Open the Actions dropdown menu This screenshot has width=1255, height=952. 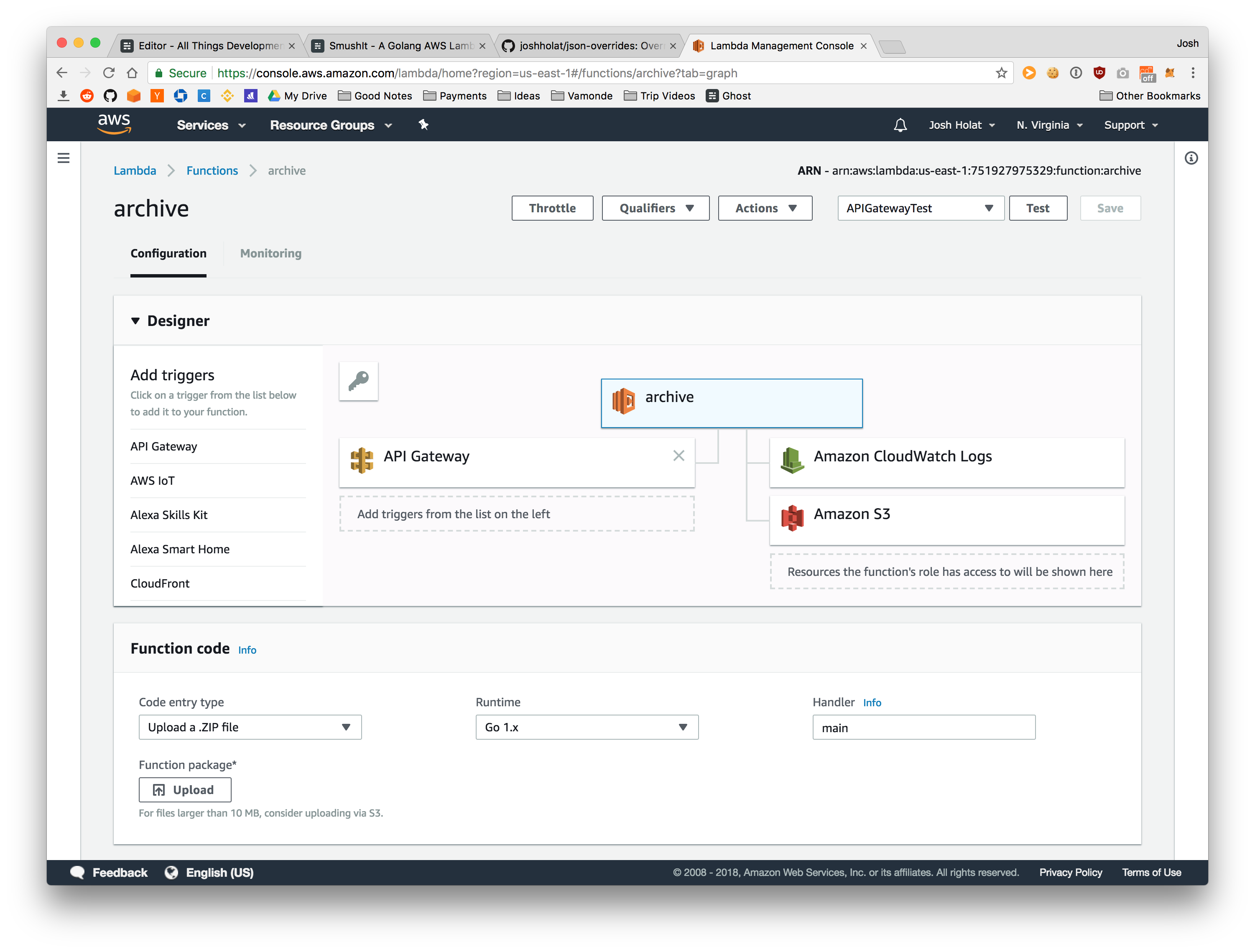[x=765, y=208]
